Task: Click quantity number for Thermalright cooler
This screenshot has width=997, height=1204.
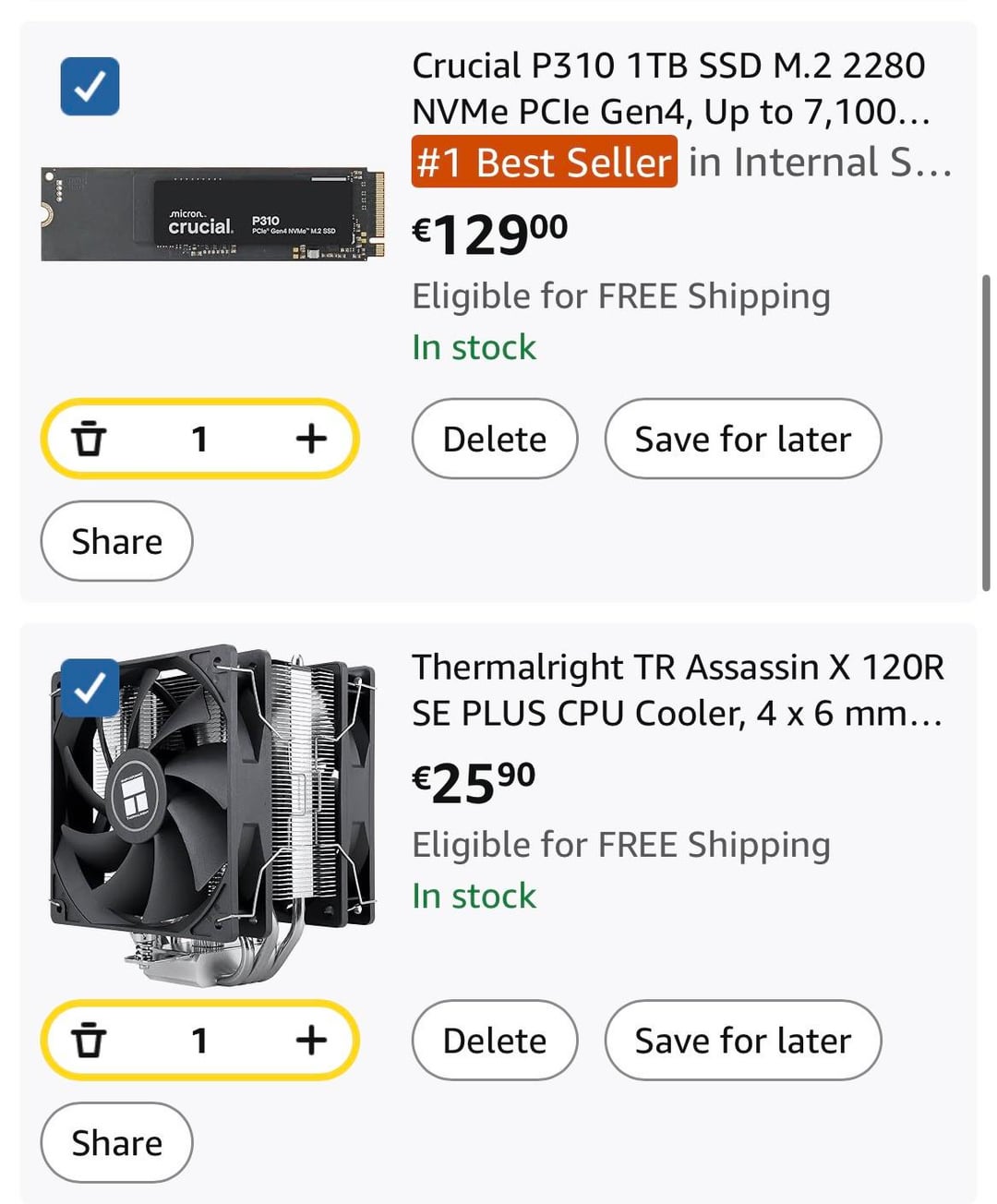Action: pyautogui.click(x=199, y=1041)
